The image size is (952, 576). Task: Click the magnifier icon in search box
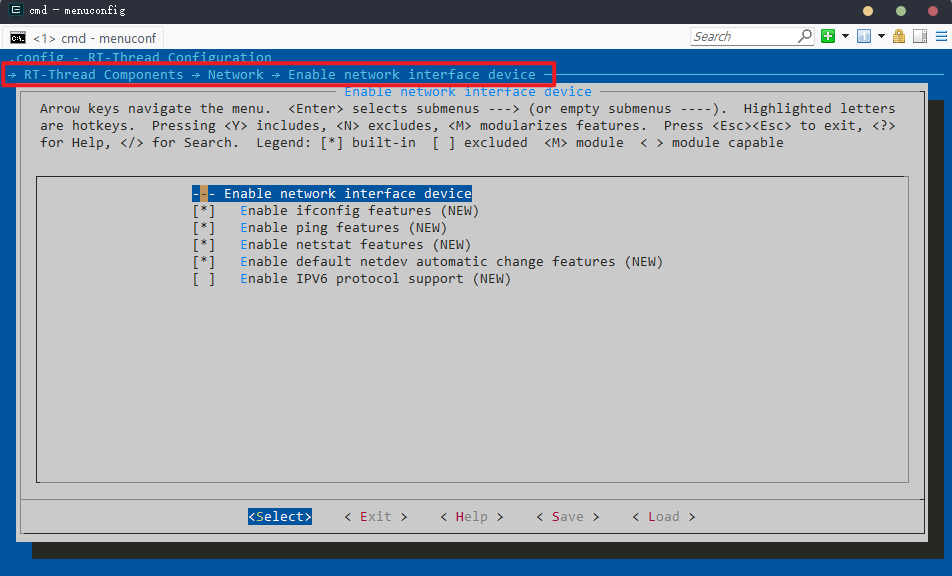pos(805,37)
